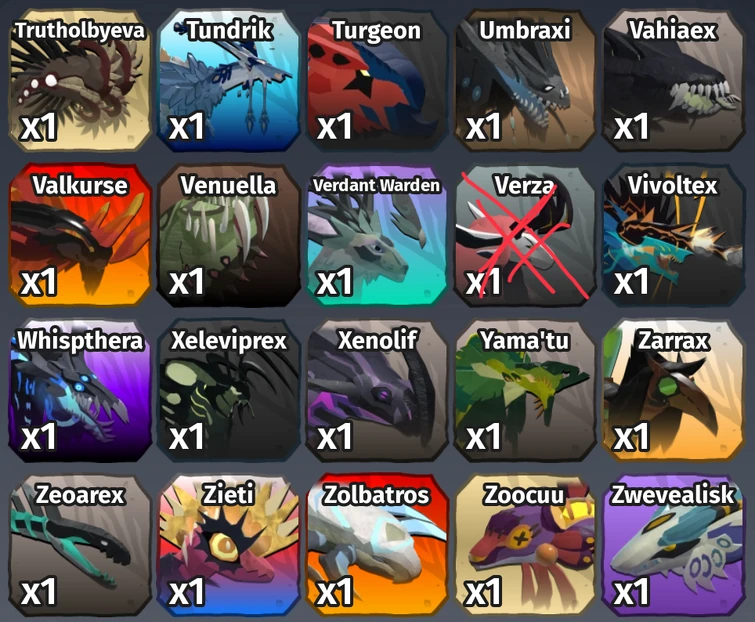Click the Venuella creature tile
The height and width of the screenshot is (622, 755).
coord(228,235)
